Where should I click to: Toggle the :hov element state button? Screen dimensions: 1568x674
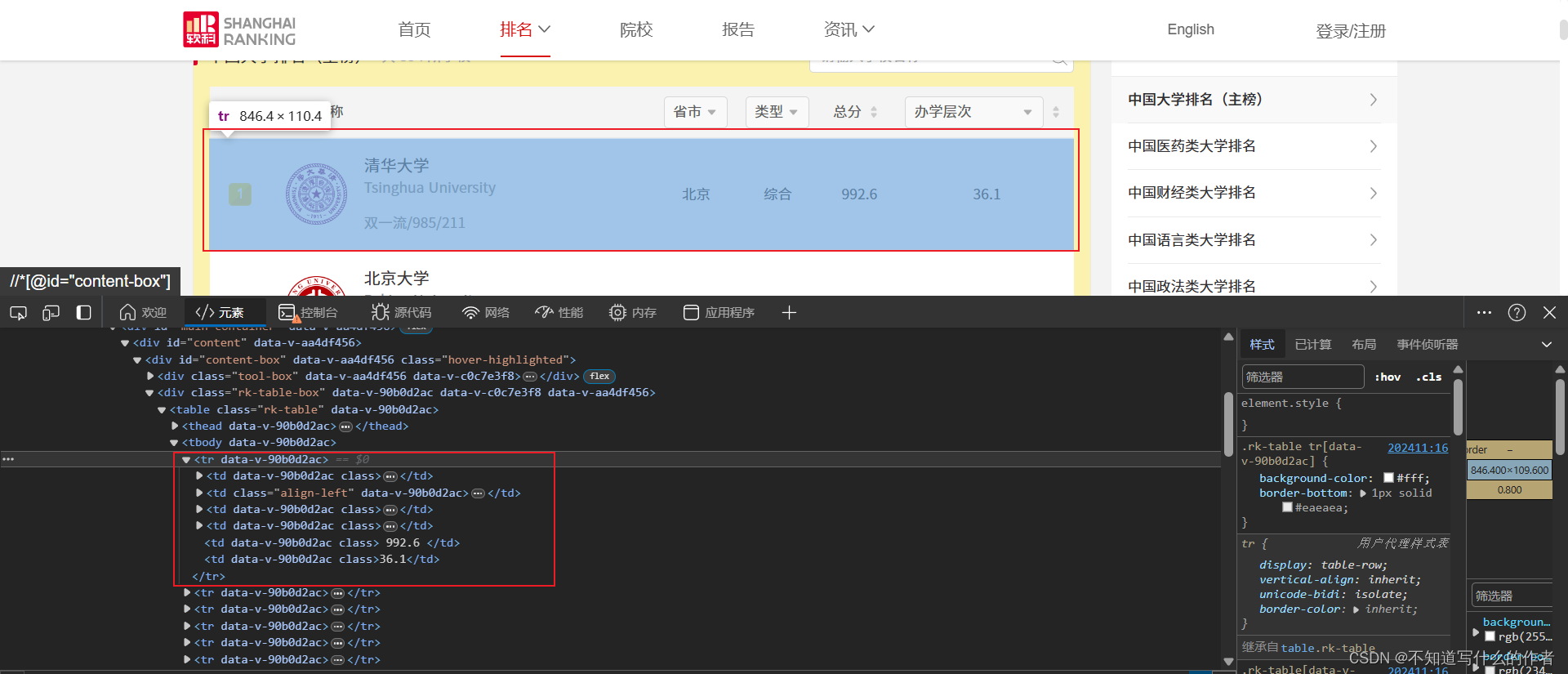coord(1388,377)
